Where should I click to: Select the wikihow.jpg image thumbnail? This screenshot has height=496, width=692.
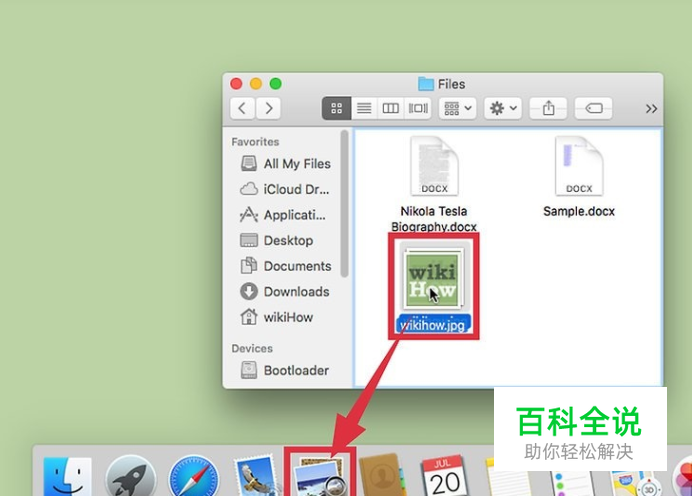[x=433, y=278]
